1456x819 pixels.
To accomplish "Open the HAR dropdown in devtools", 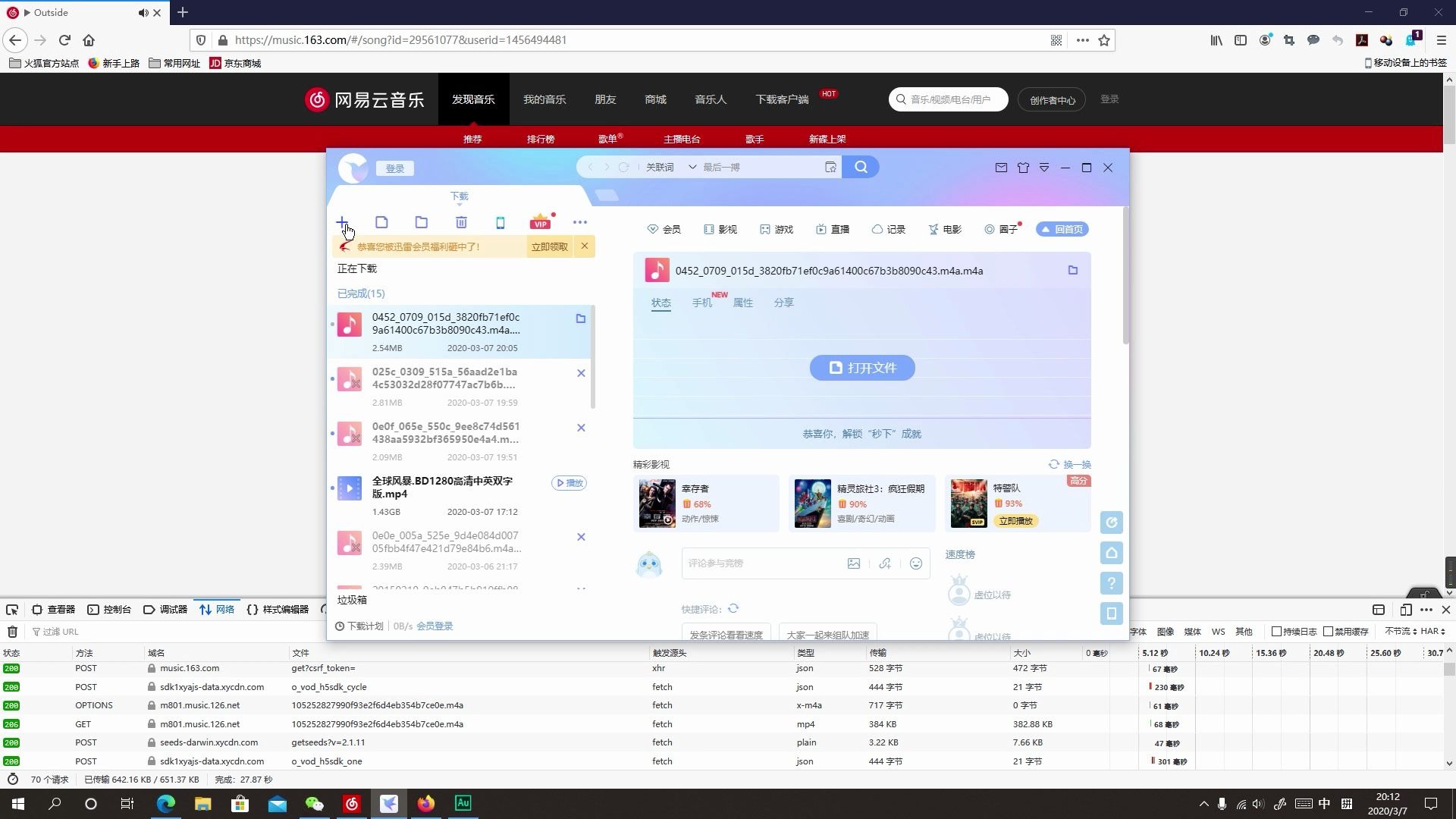I will pos(1432,631).
